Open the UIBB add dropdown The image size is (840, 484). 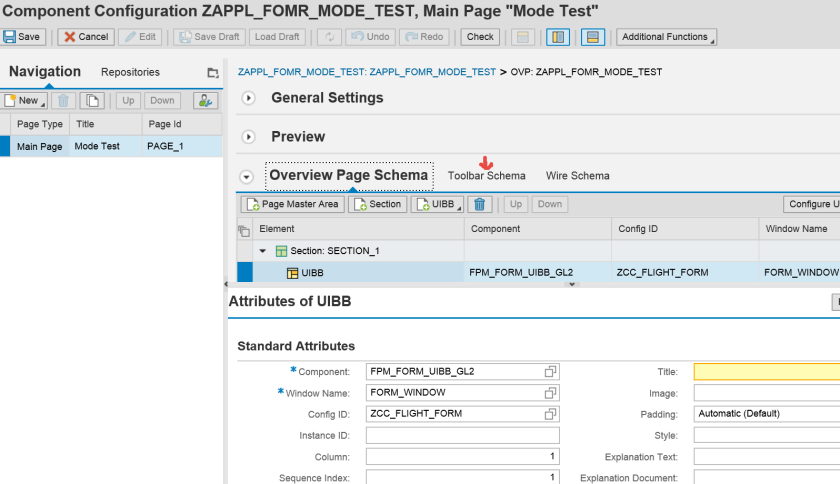click(x=437, y=204)
